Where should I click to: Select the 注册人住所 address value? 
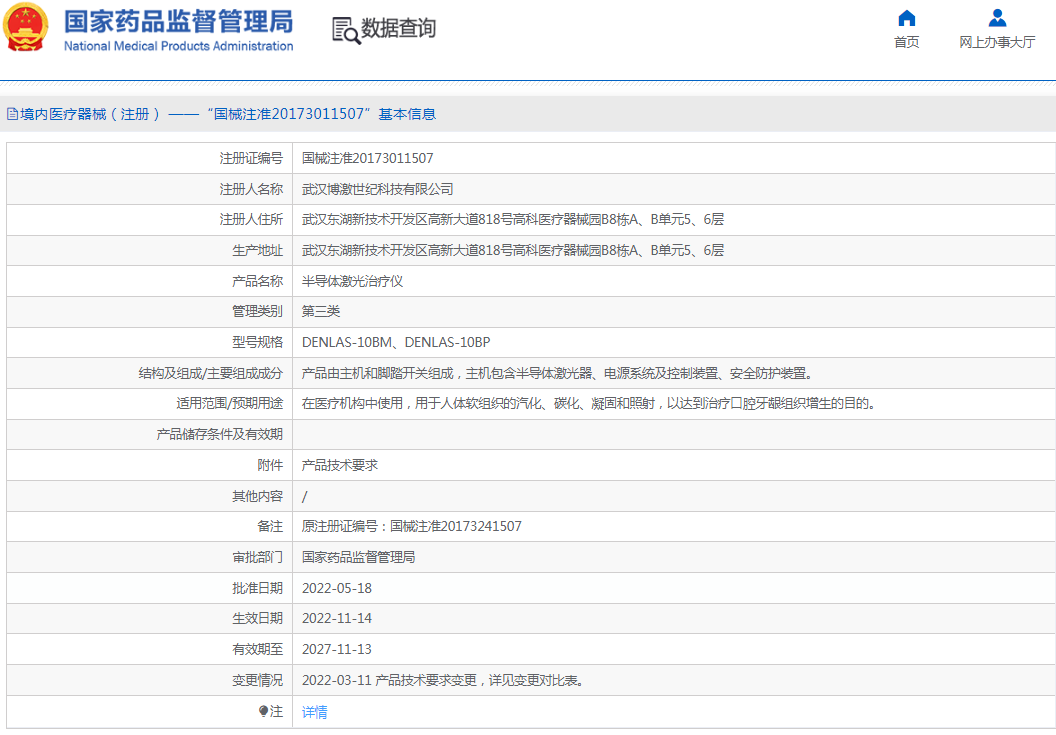[x=513, y=219]
